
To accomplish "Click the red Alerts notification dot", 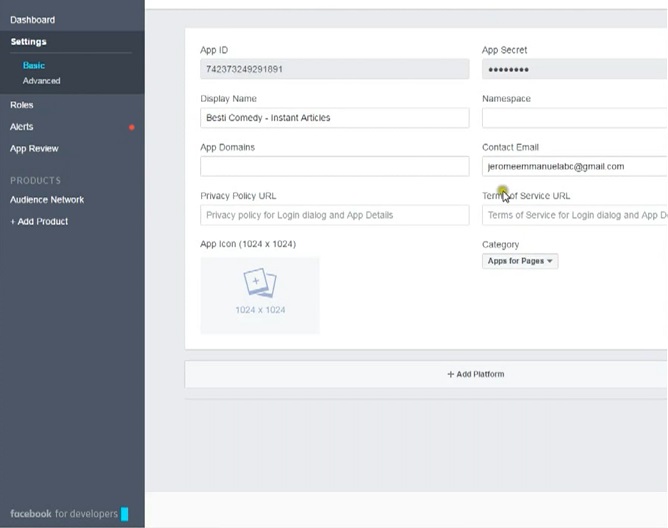I will [x=132, y=127].
